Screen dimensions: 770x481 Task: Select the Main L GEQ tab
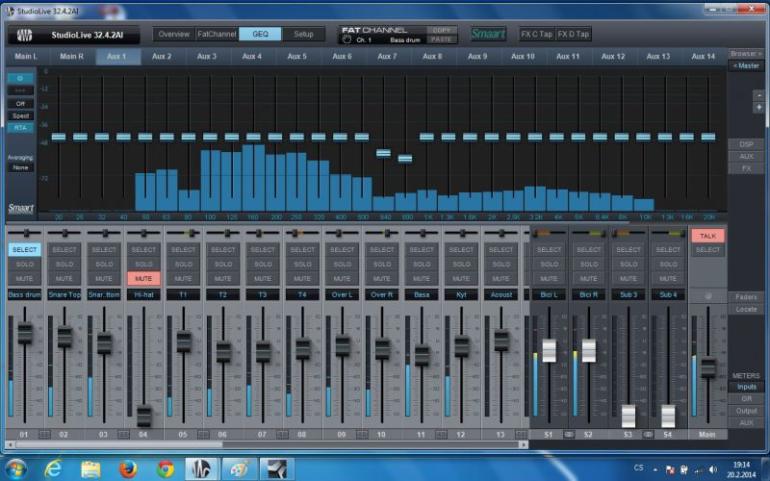tap(26, 57)
